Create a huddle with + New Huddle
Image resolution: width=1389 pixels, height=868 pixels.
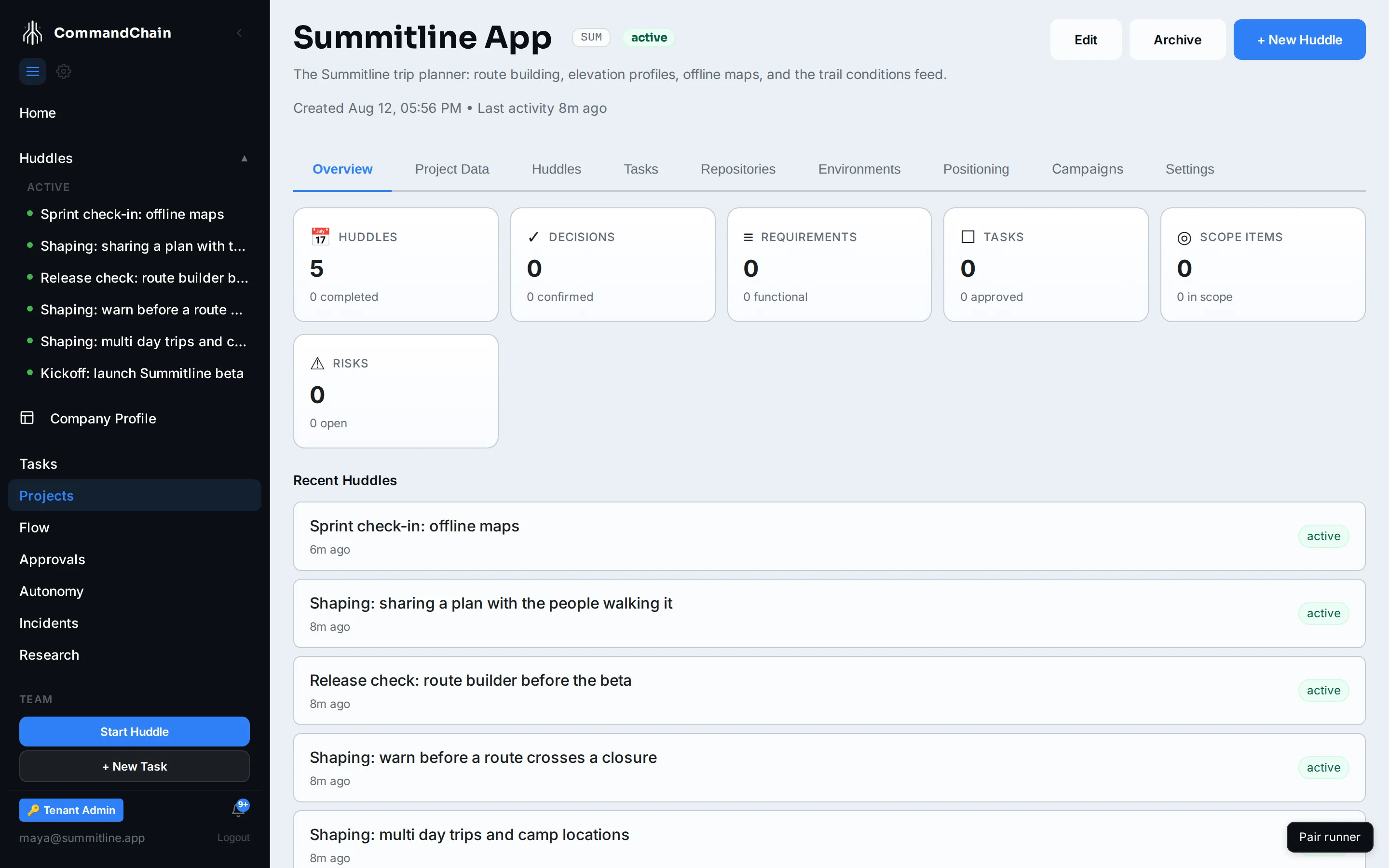coord(1299,40)
